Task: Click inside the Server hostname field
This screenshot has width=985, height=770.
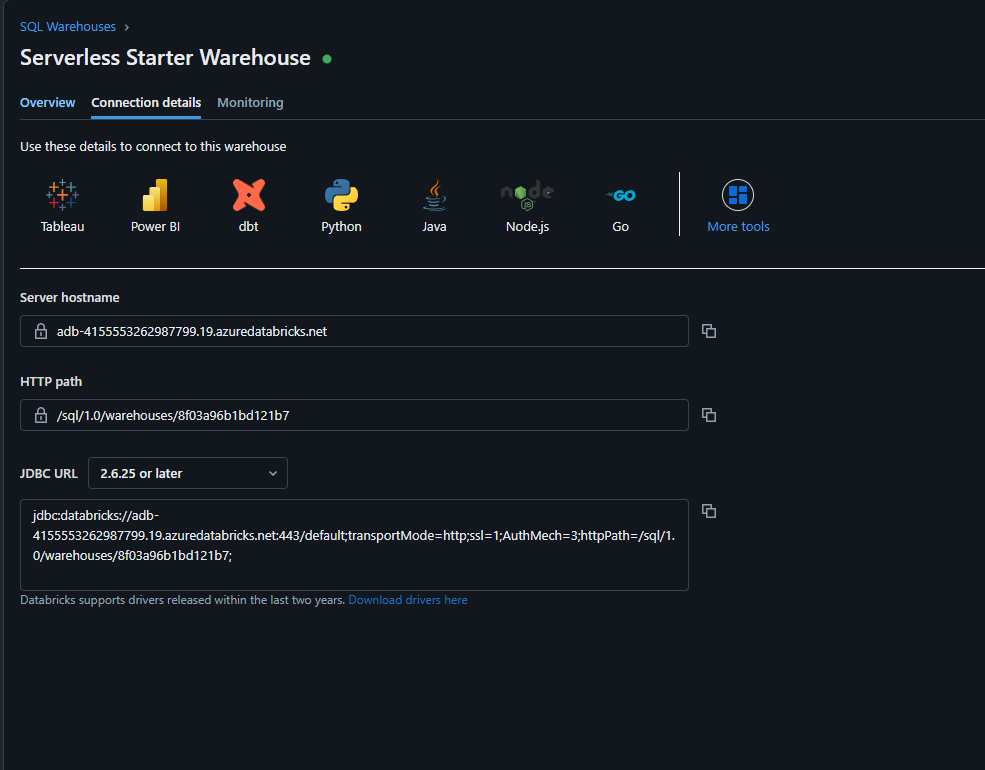Action: pyautogui.click(x=360, y=331)
